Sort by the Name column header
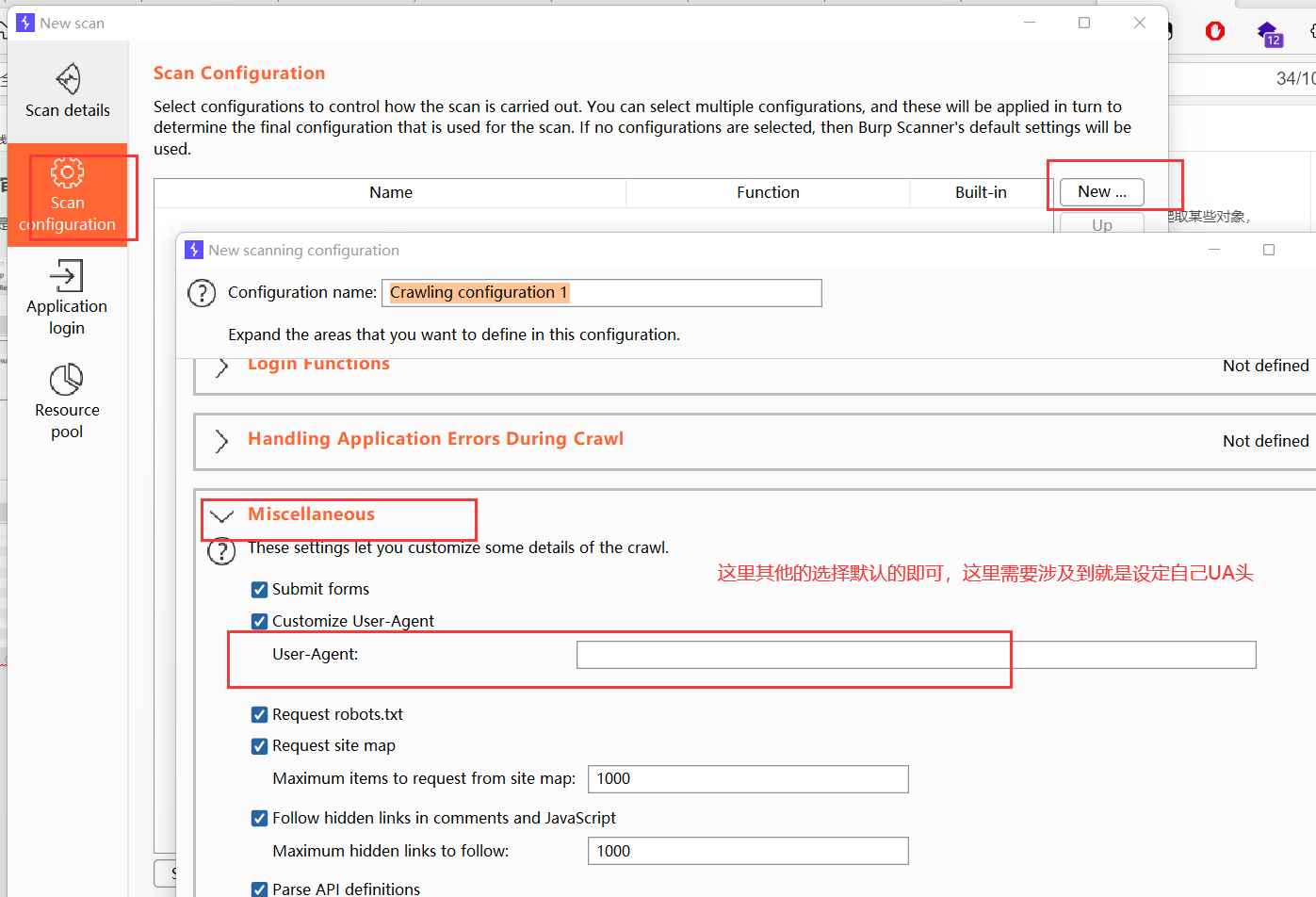Screen dimensions: 1316x897 pyautogui.click(x=390, y=192)
